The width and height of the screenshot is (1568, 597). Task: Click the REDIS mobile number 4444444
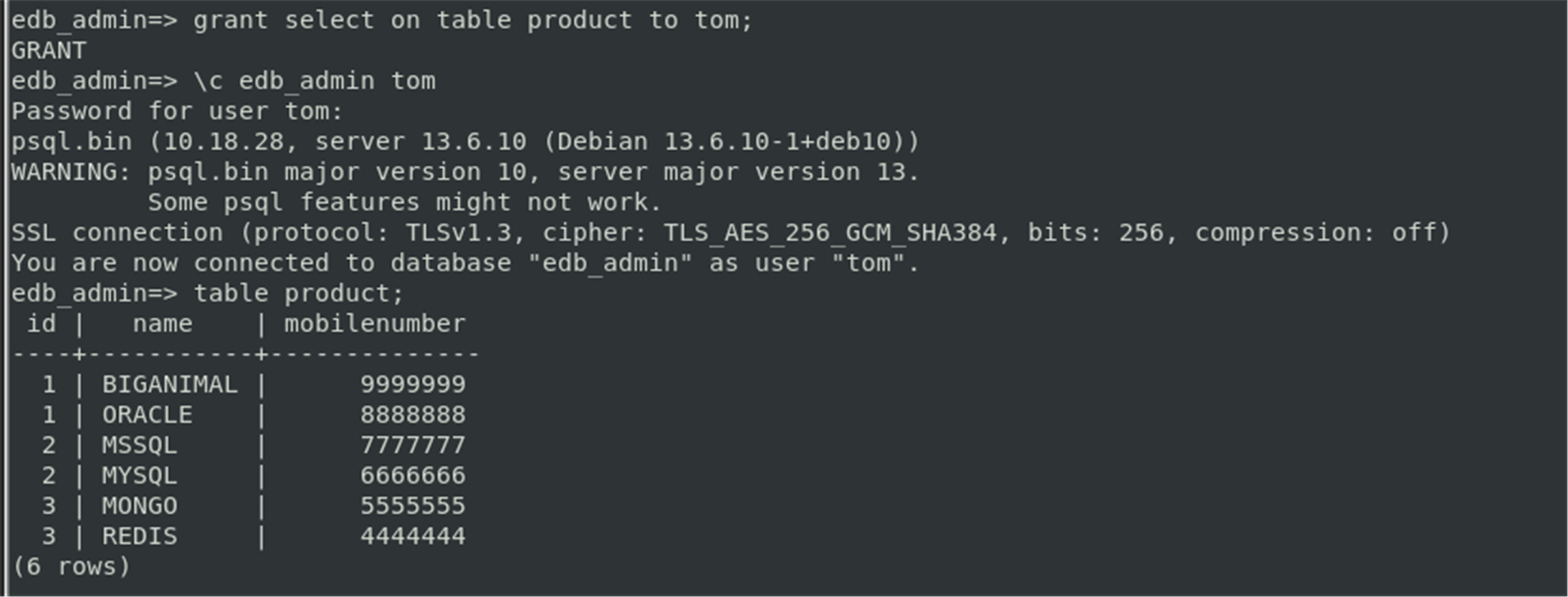413,537
